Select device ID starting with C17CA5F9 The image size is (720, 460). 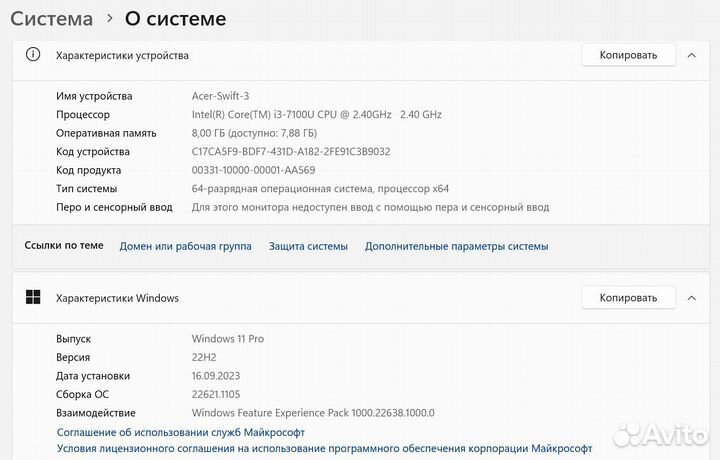point(291,151)
